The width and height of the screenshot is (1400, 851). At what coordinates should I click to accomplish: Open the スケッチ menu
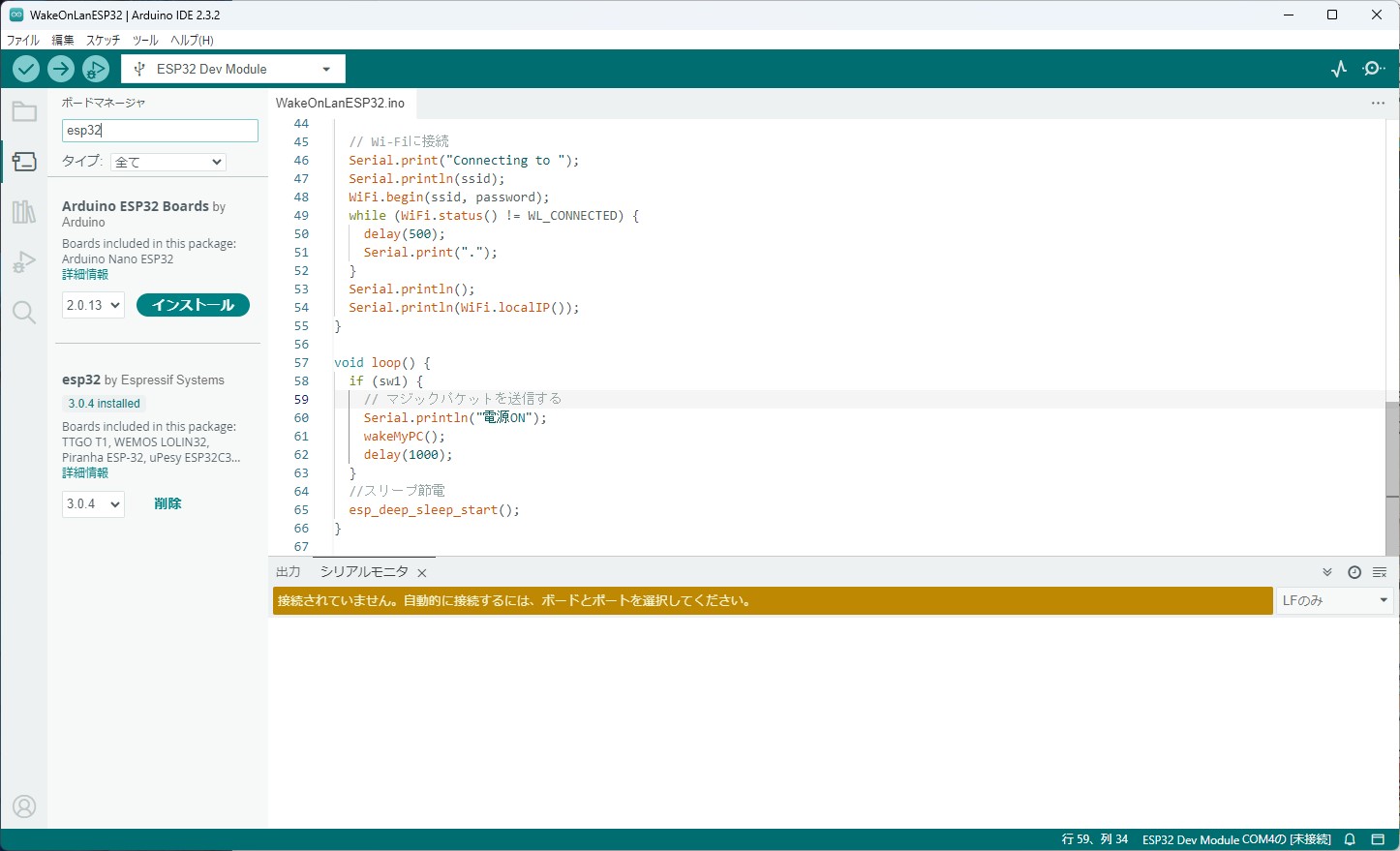pos(104,40)
